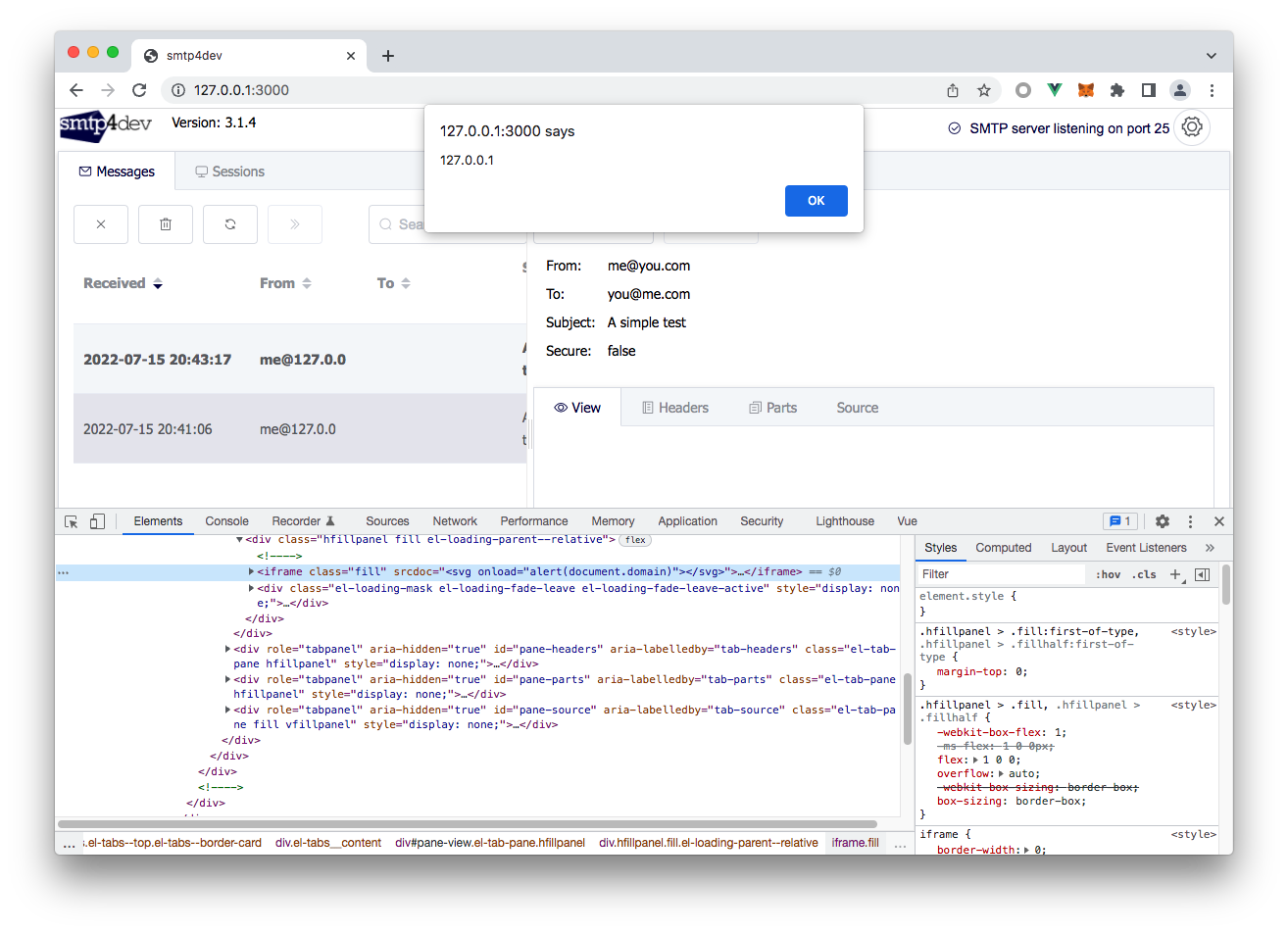This screenshot has width=1288, height=933.
Task: Toggle the :hov pseudo-class panel
Action: 1108,573
